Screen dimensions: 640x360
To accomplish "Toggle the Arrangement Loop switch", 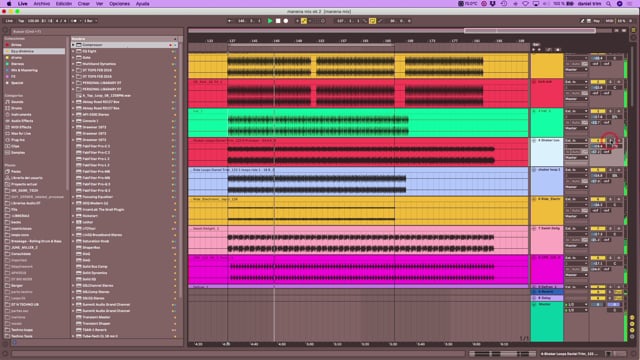I will (372, 21).
